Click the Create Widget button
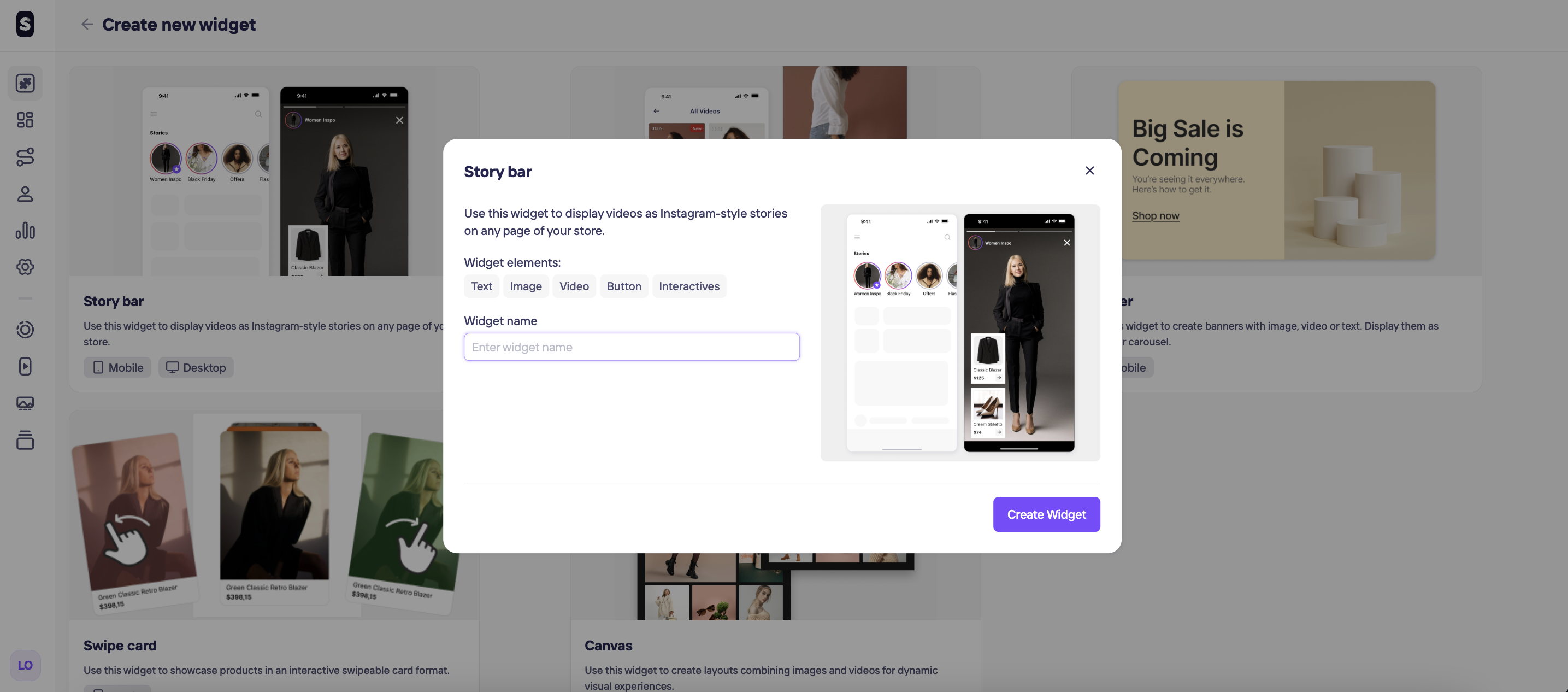 tap(1046, 514)
